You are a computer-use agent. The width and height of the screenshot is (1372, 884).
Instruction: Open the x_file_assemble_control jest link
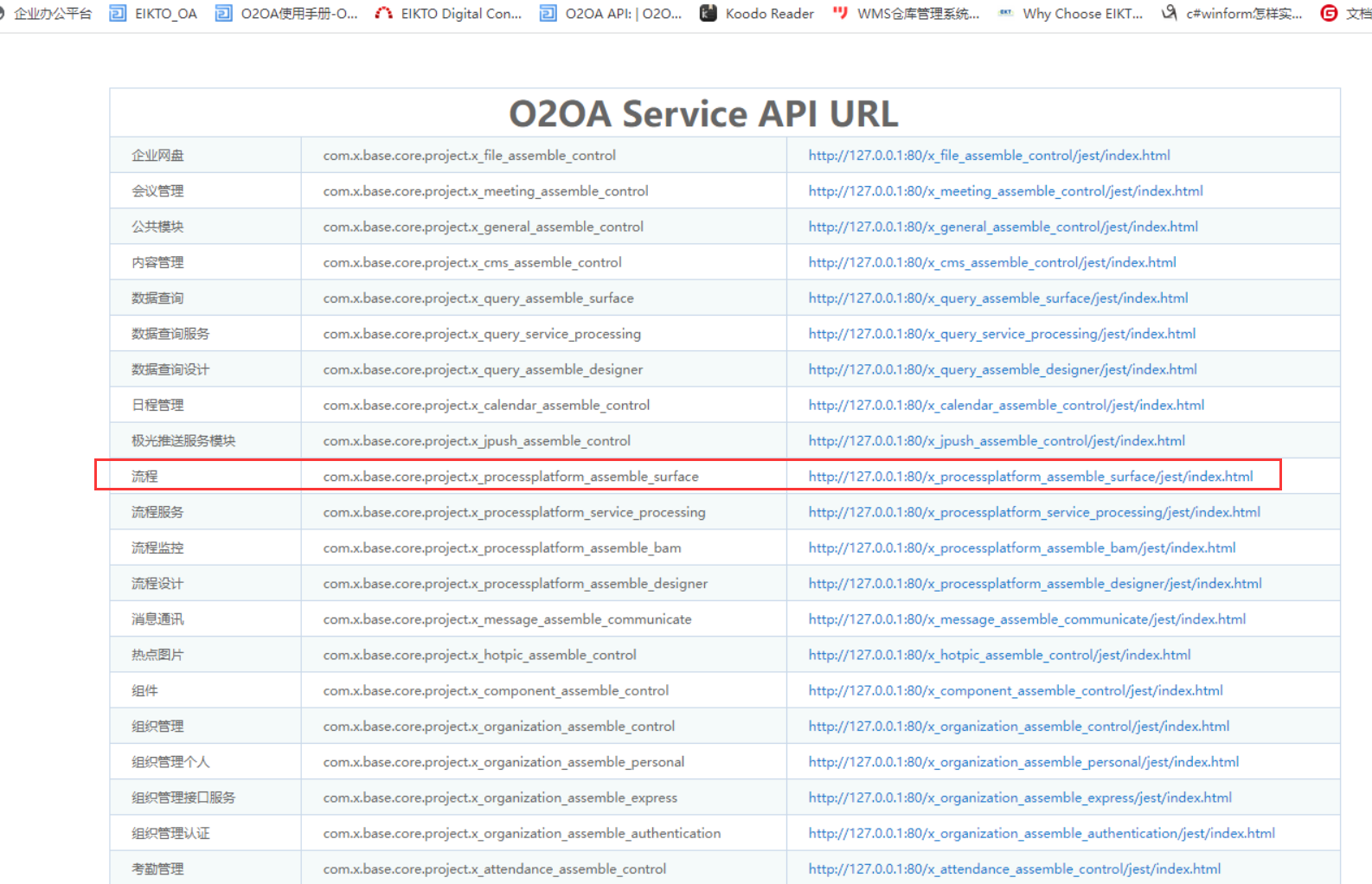[989, 156]
